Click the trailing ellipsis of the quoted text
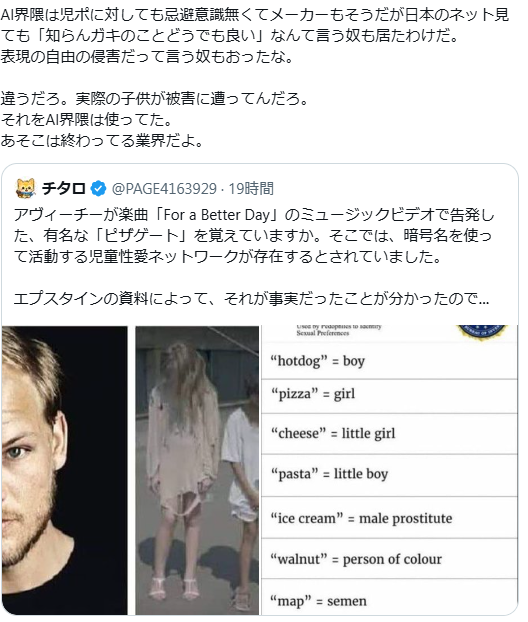This screenshot has width=528, height=622. [x=484, y=299]
